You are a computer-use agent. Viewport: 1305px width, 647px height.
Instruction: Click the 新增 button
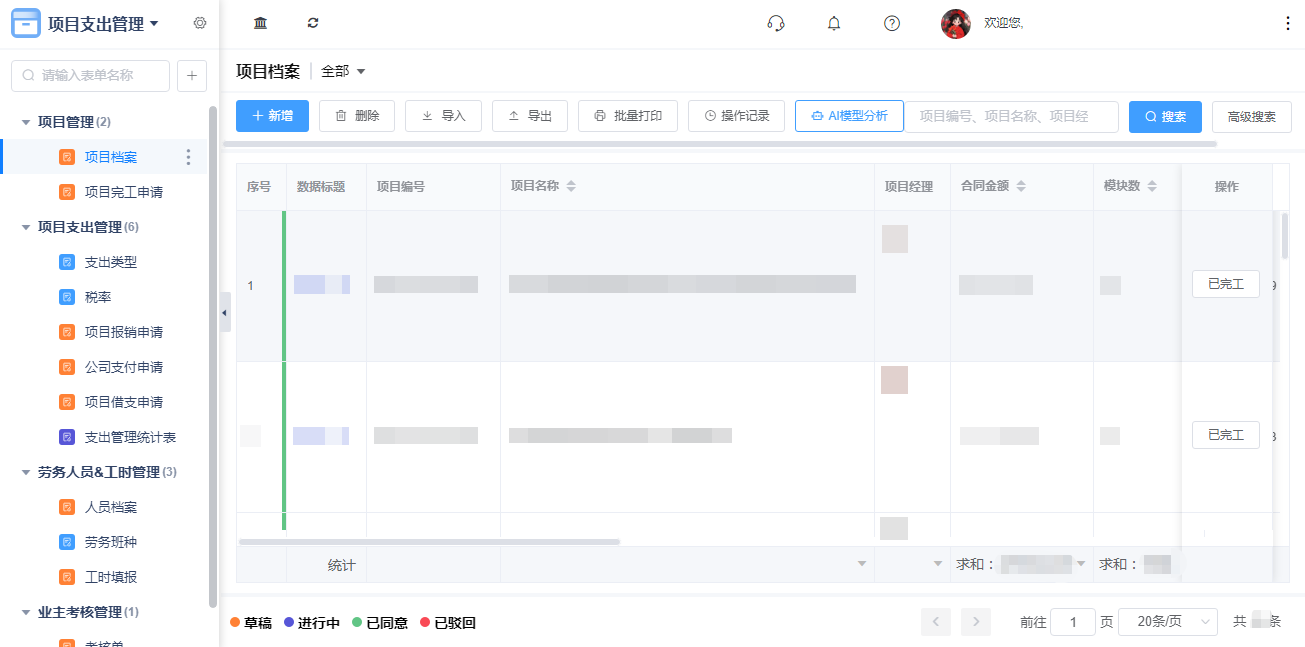click(x=273, y=116)
